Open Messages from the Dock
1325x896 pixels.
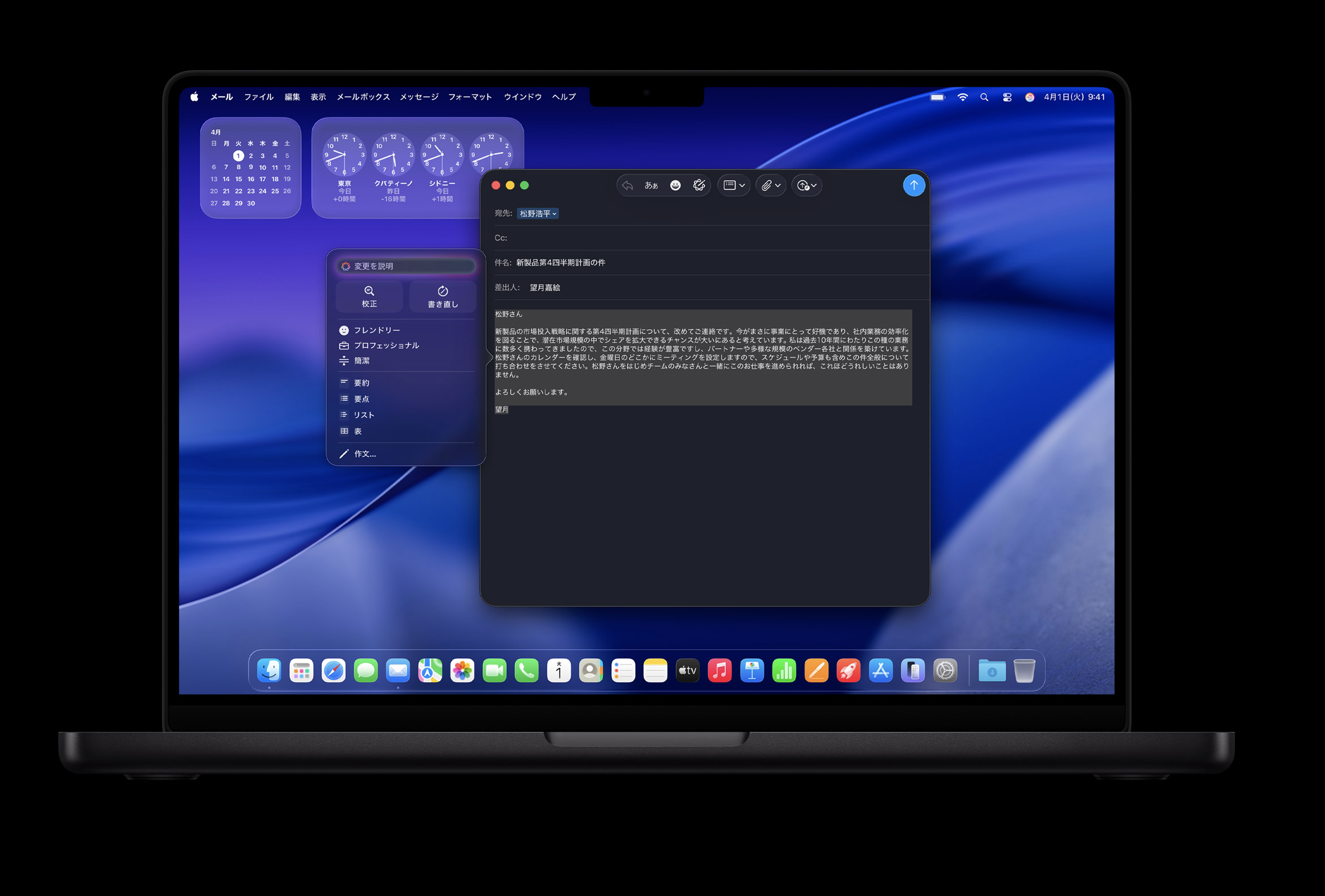[365, 670]
